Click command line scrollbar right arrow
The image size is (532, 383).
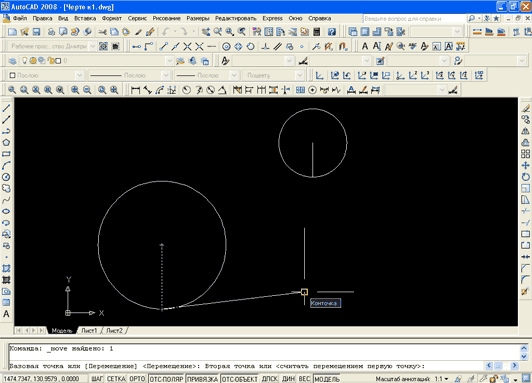coord(514,365)
